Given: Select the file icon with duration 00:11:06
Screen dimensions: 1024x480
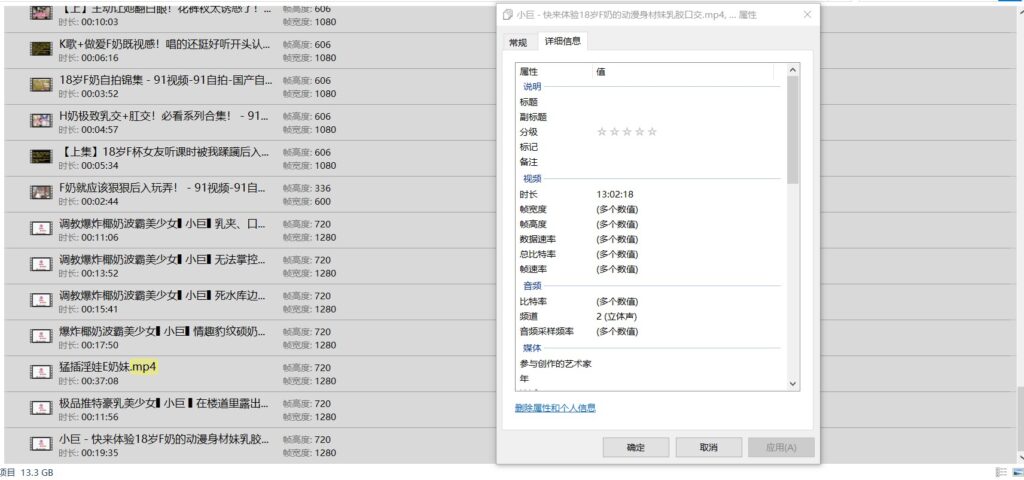Looking at the screenshot, I should point(41,229).
